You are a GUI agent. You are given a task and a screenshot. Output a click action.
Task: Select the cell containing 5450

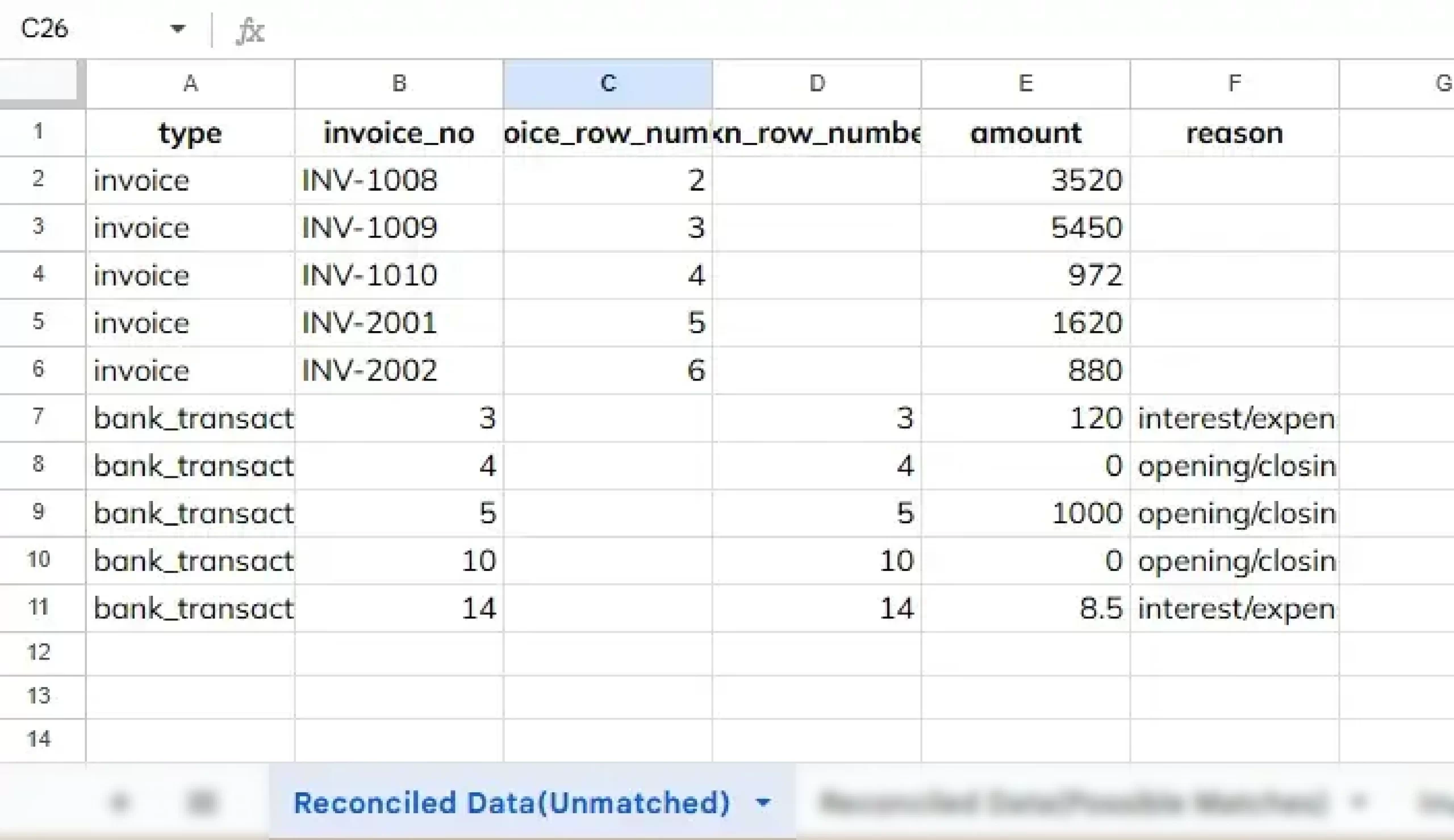(x=1026, y=227)
